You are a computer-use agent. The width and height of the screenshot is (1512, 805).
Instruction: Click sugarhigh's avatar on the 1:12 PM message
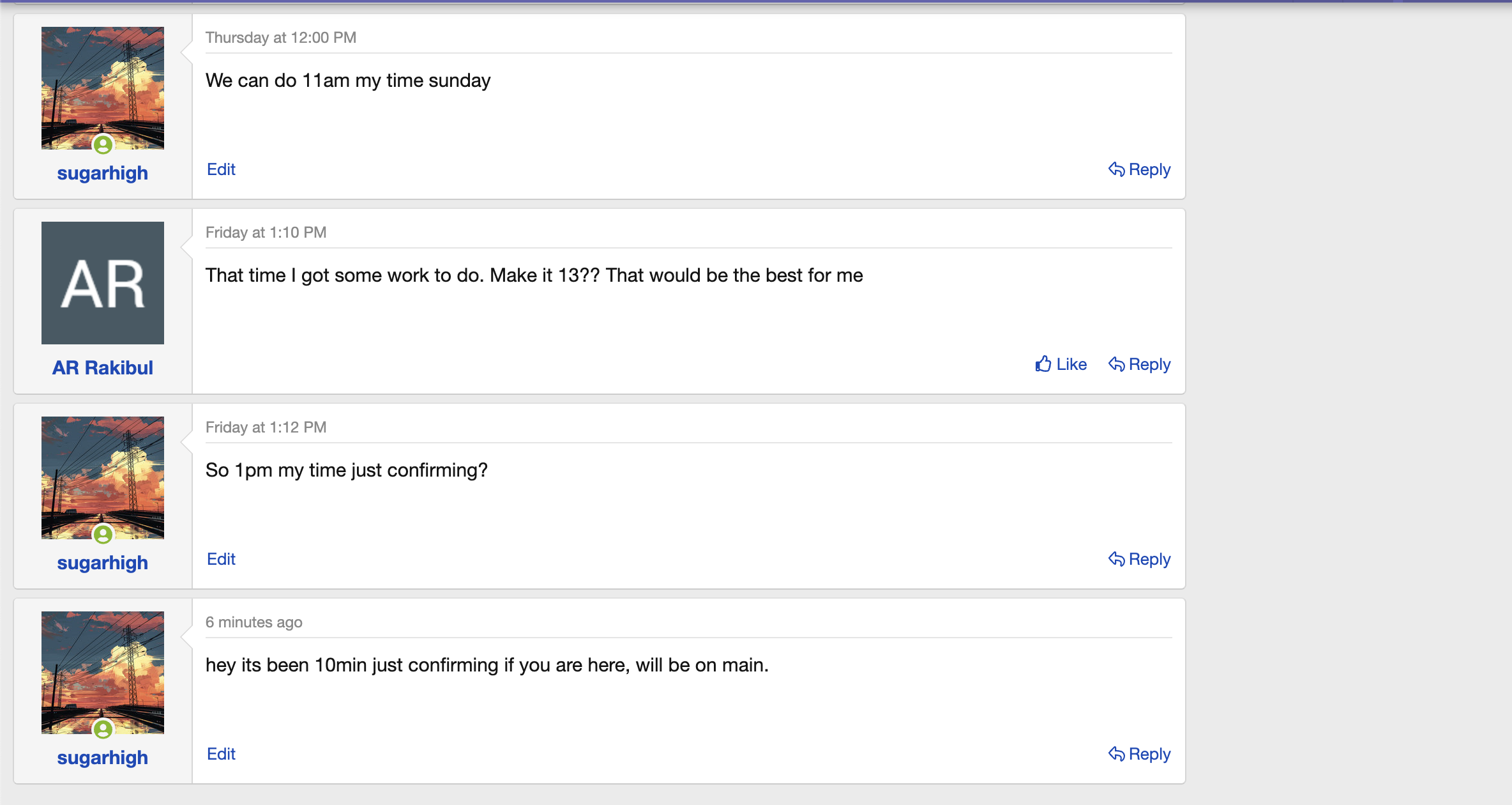(x=102, y=473)
